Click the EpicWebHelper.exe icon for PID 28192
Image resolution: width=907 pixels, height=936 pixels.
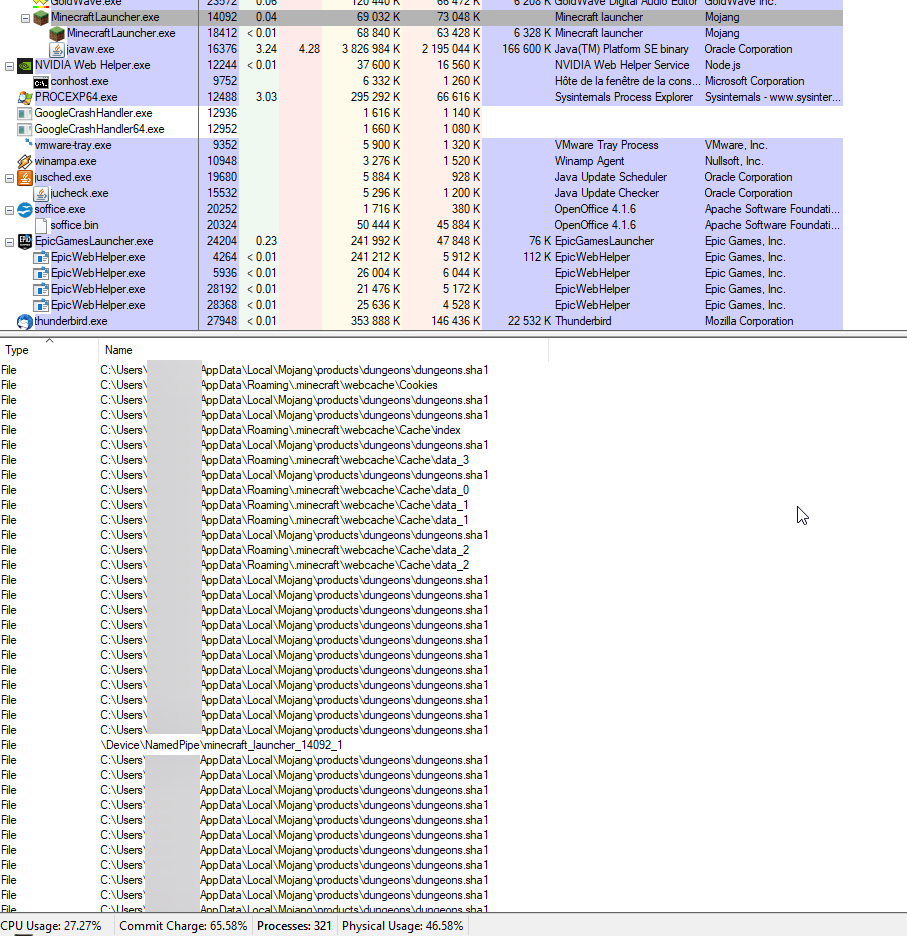click(x=41, y=290)
